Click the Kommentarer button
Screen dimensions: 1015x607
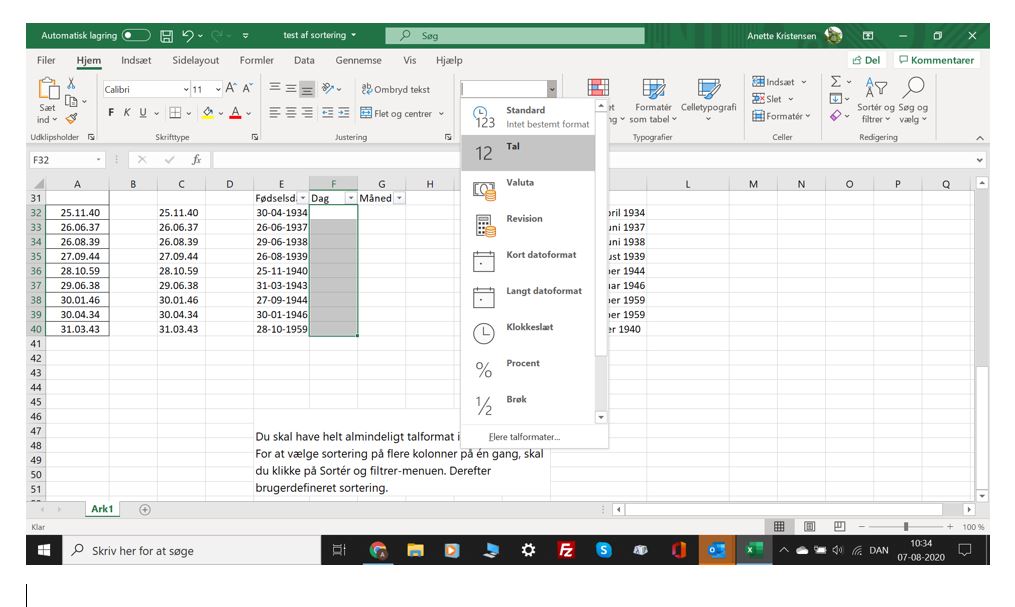pos(936,60)
